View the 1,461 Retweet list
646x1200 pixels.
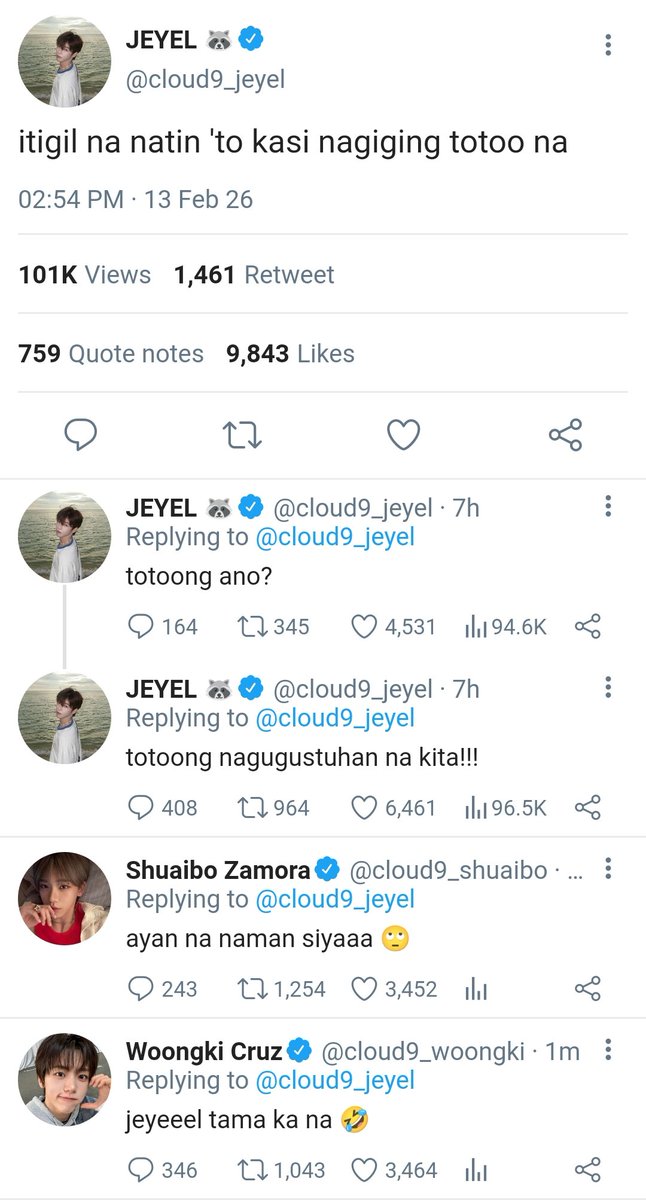point(254,274)
